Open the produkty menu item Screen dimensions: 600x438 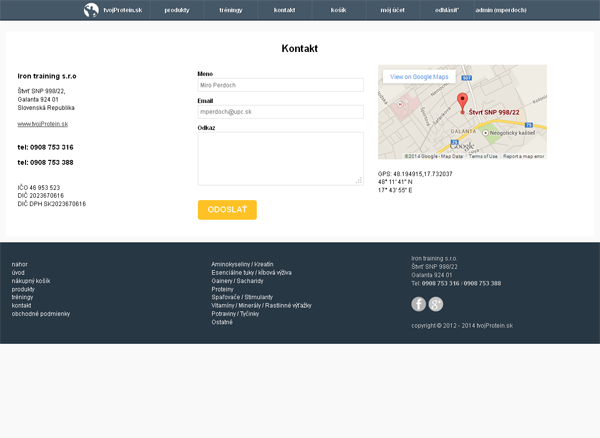(x=177, y=9)
